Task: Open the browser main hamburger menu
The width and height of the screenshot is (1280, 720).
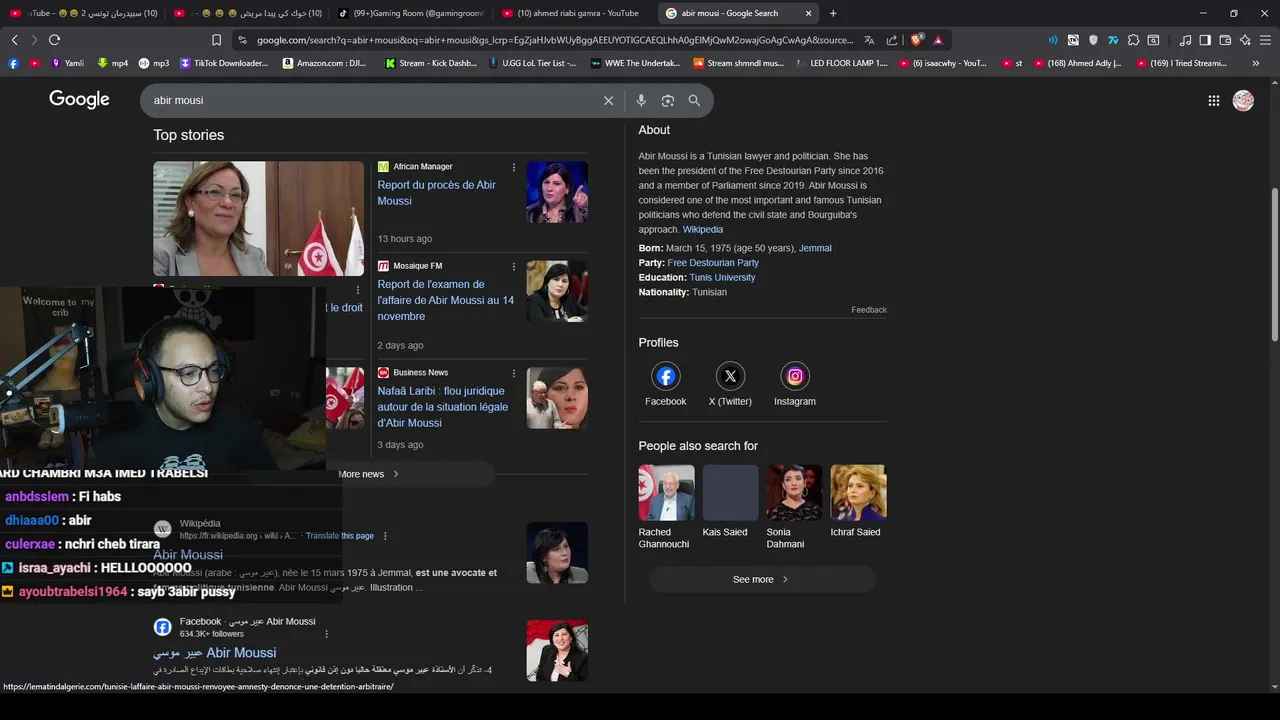Action: 1266,40
